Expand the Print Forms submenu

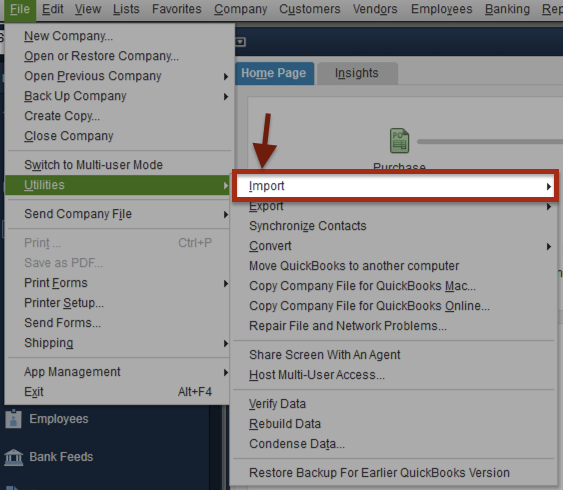(x=117, y=283)
